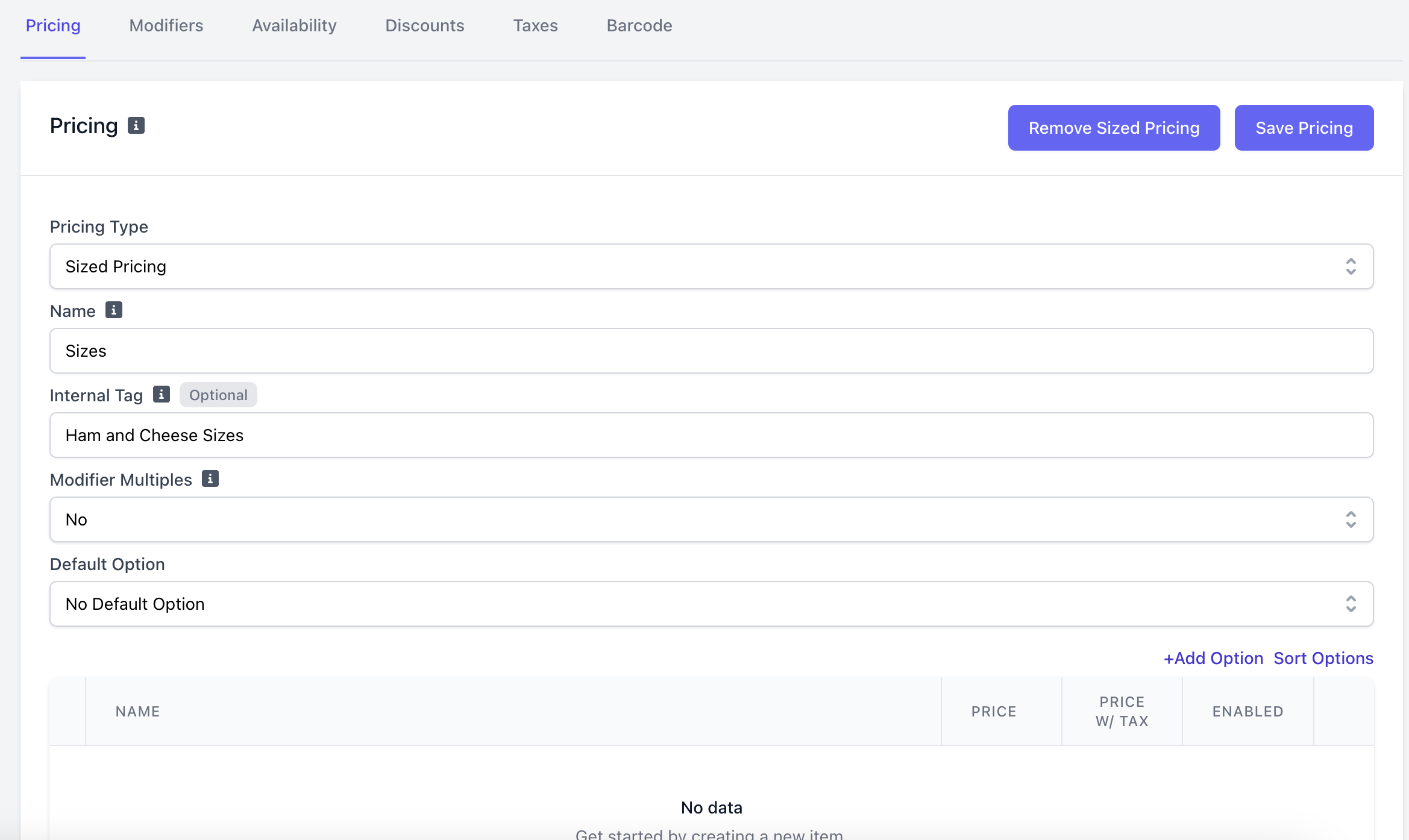This screenshot has height=840, width=1409.
Task: Click info icon beside Internal Tag label
Action: point(161,394)
